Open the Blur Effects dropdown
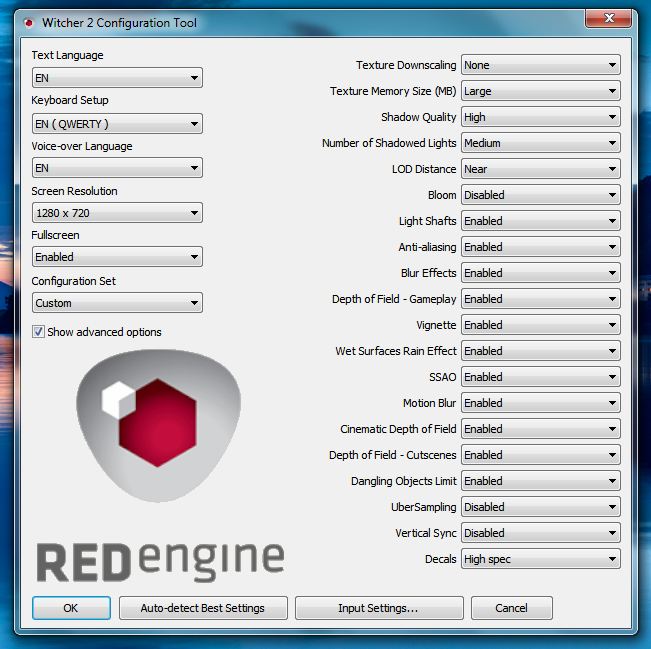This screenshot has height=649, width=651. point(541,273)
